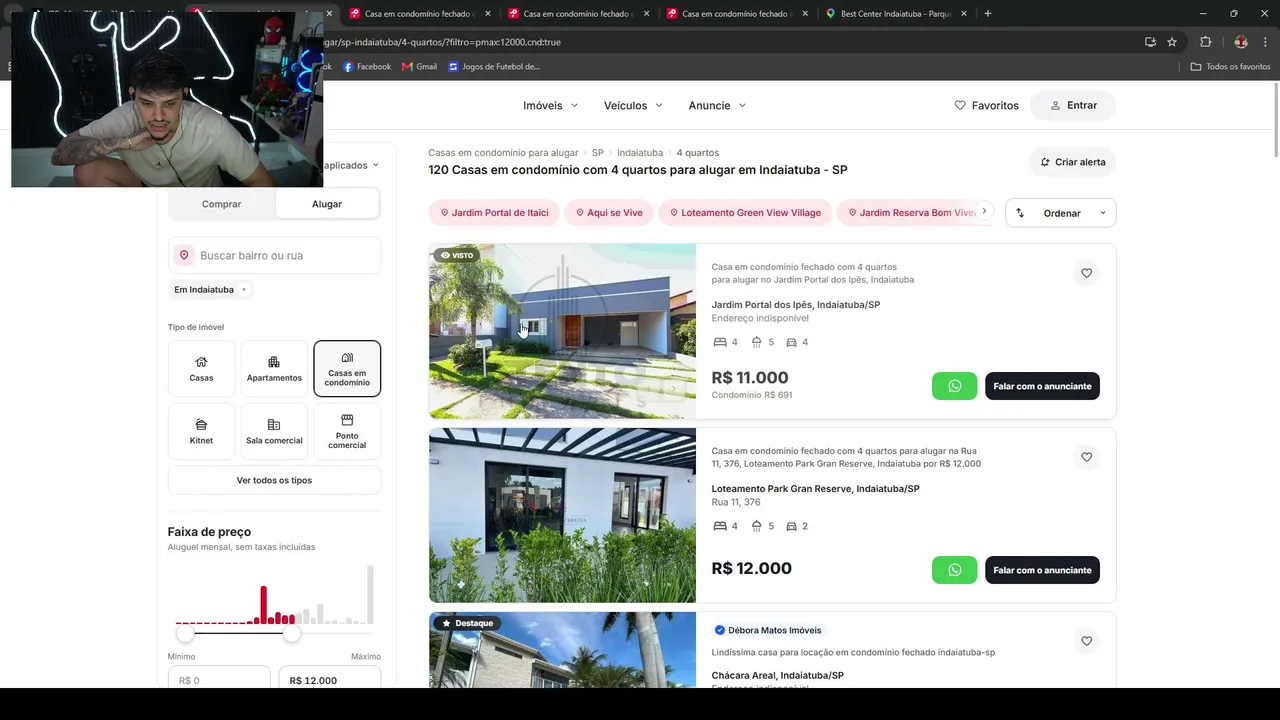This screenshot has width=1280, height=720.
Task: Favorite the Jardim Portal dos Ipês listing
Action: (1086, 273)
